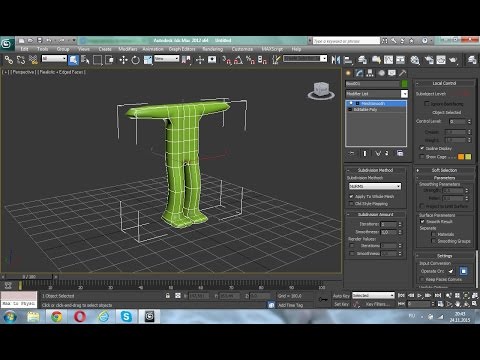Open the Modifier List dropdown

[376, 94]
